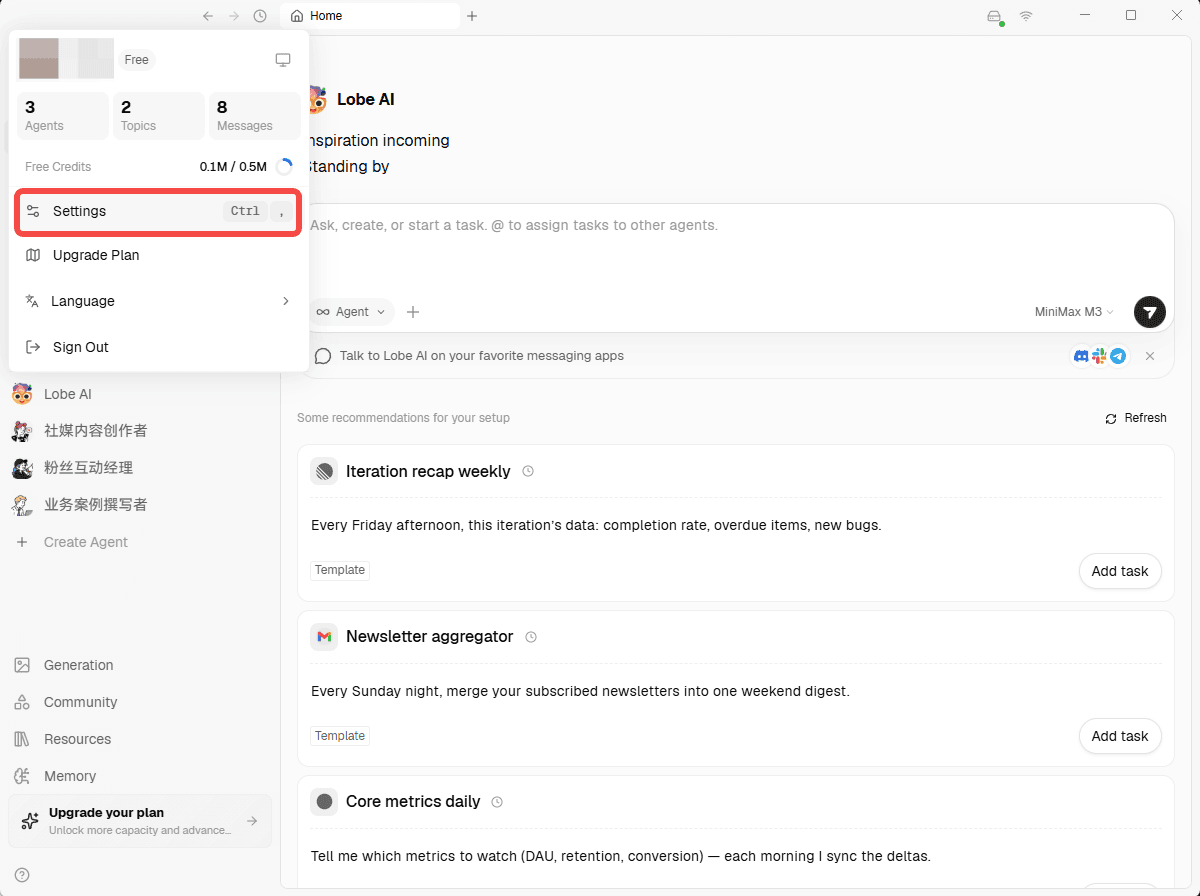Click the Free plan badge
1200x896 pixels.
tap(137, 60)
